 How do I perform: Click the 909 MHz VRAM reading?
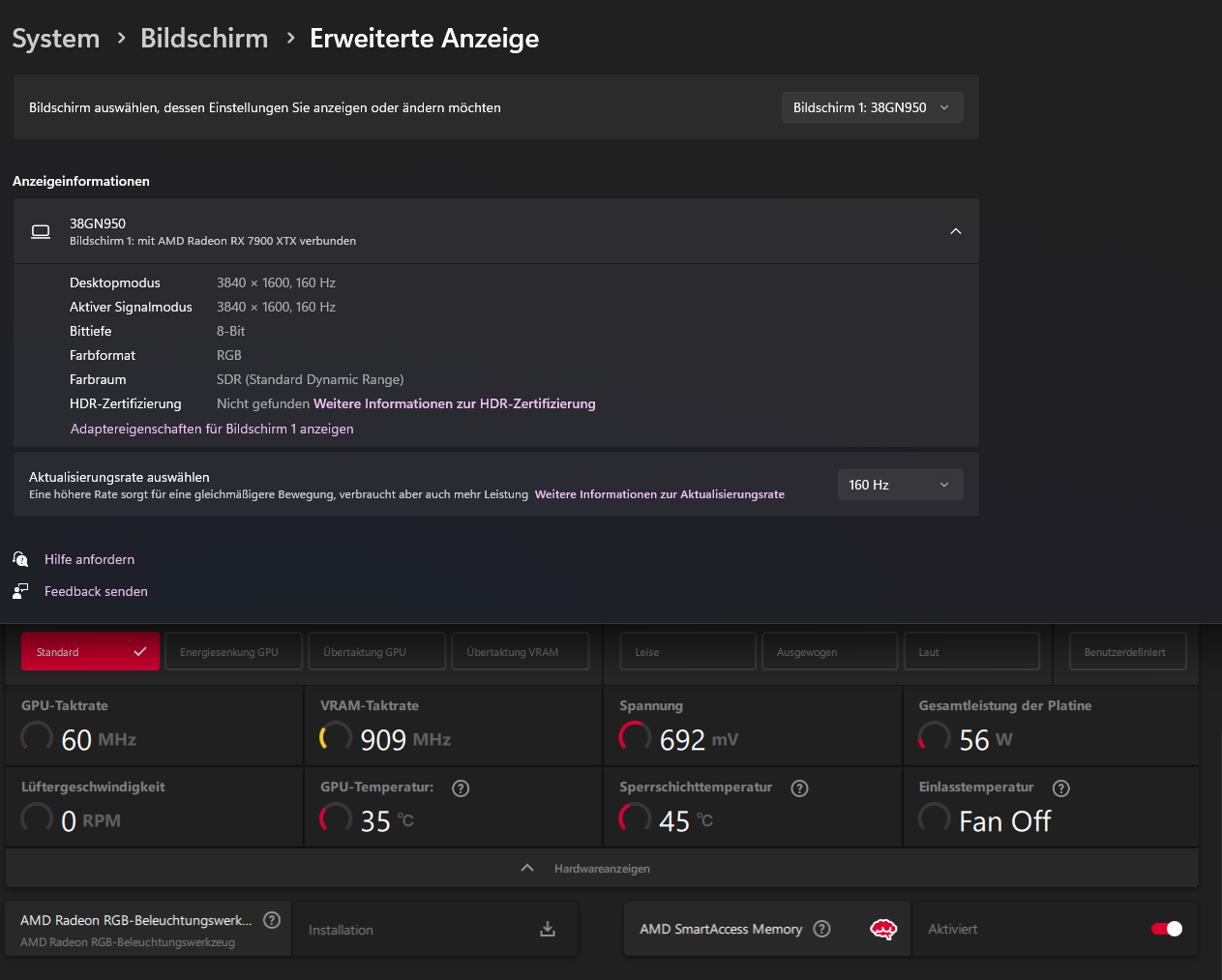click(405, 740)
